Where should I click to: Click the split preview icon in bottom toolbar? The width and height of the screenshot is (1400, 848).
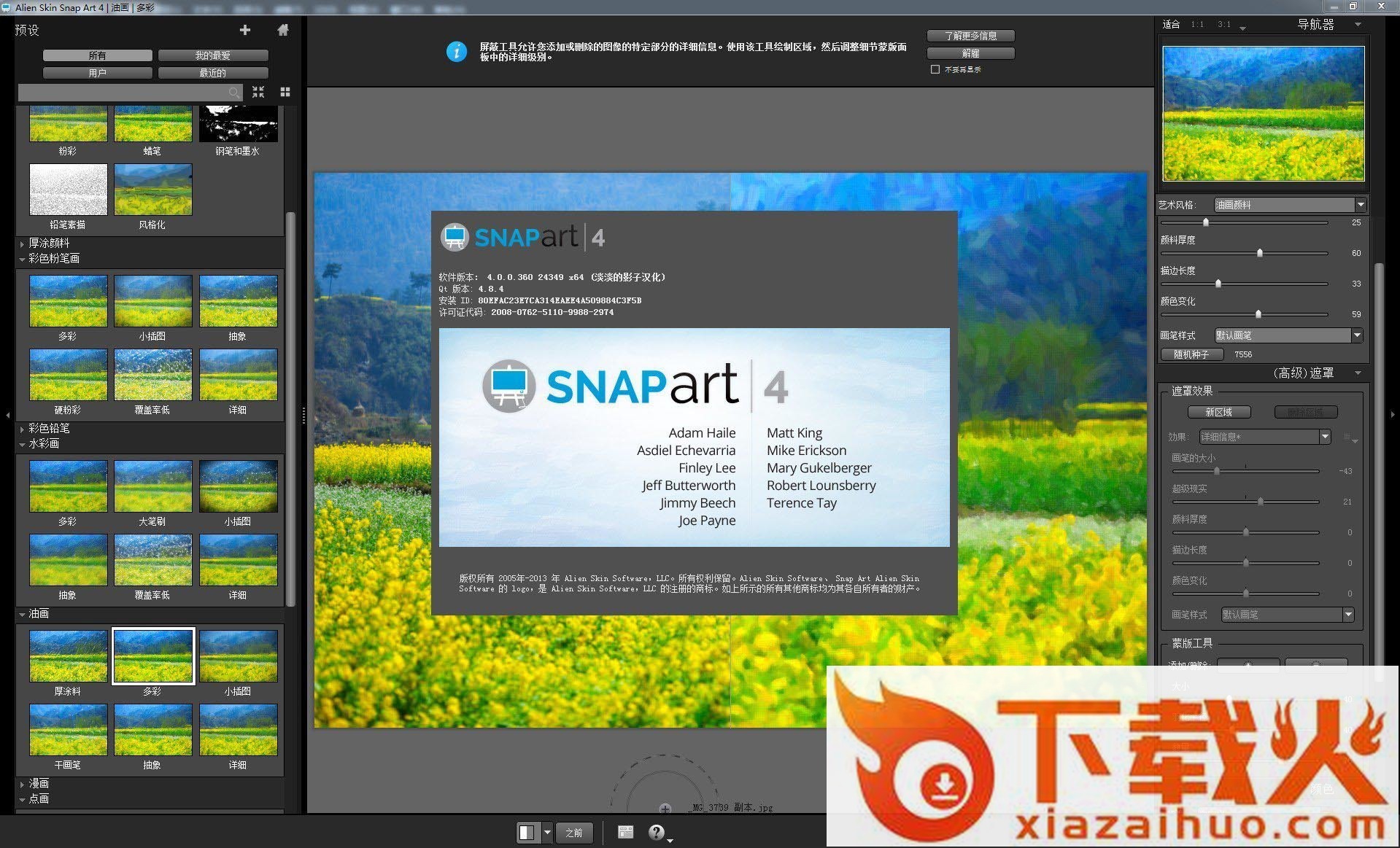point(527,832)
